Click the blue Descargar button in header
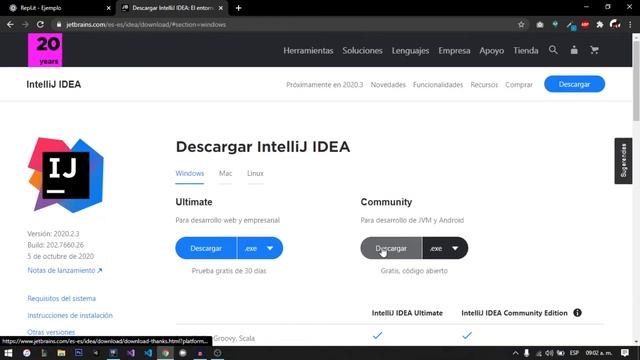The image size is (640, 360). [x=574, y=84]
